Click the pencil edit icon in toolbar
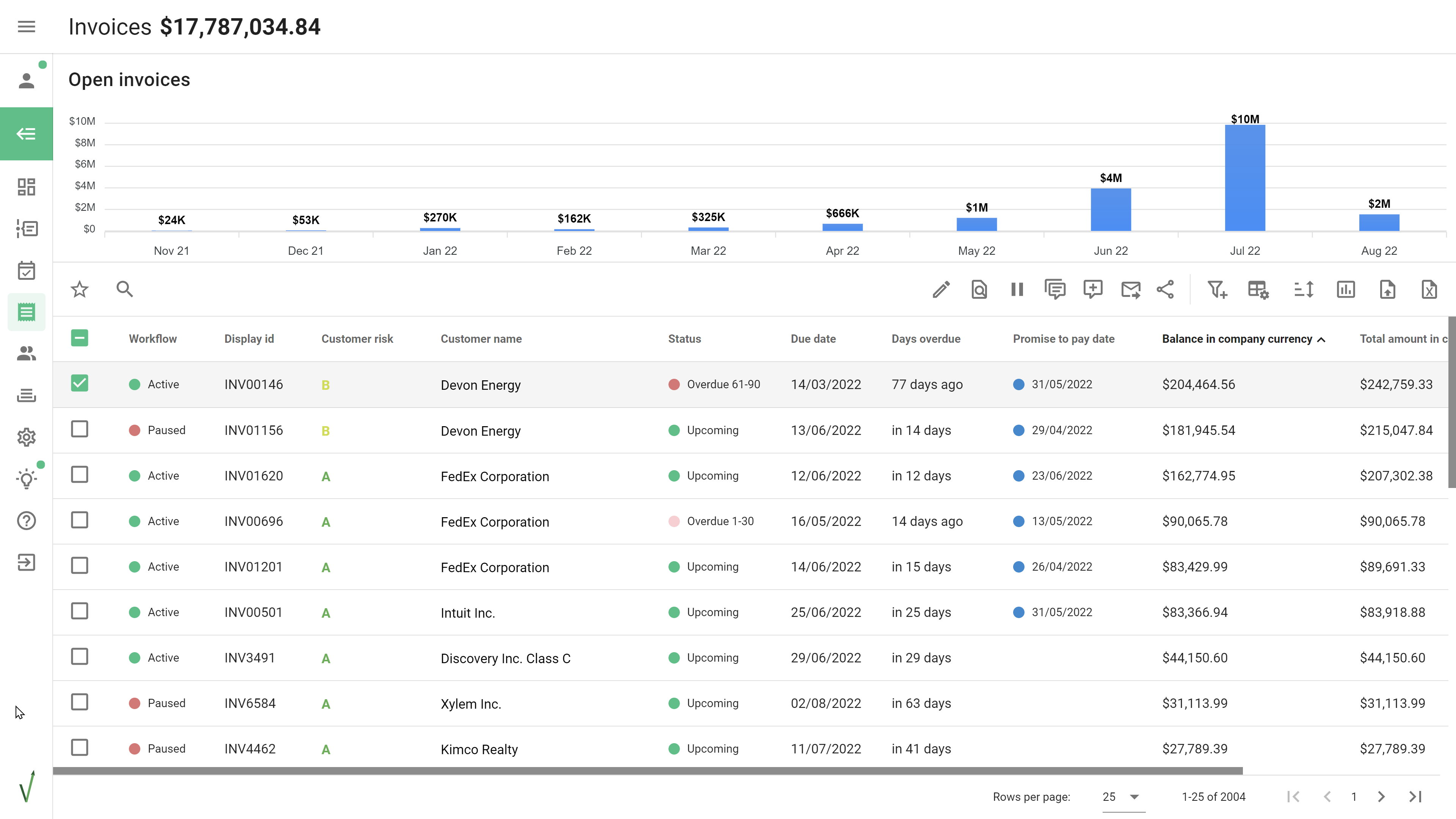 [x=941, y=289]
